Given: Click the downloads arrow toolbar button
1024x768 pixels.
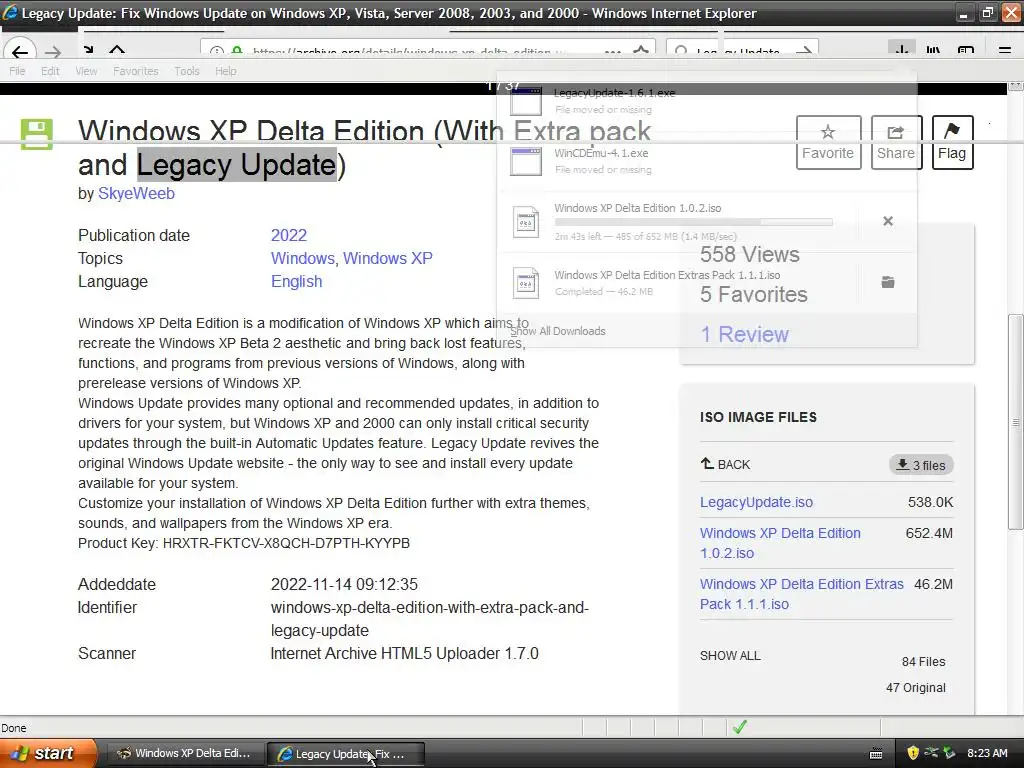Looking at the screenshot, I should pos(901,50).
